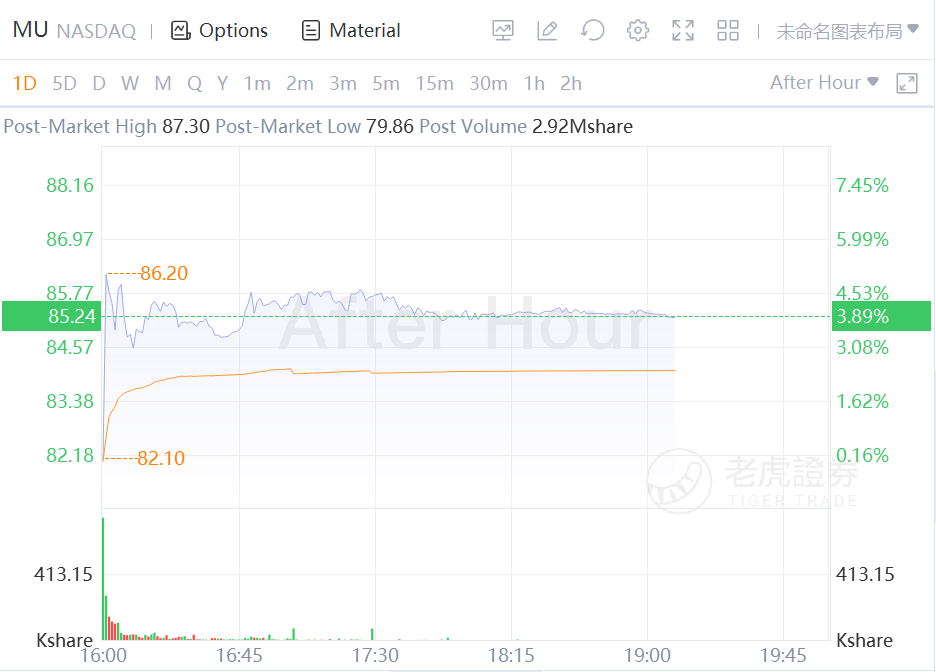Choose the W weekly timeframe

130,83
